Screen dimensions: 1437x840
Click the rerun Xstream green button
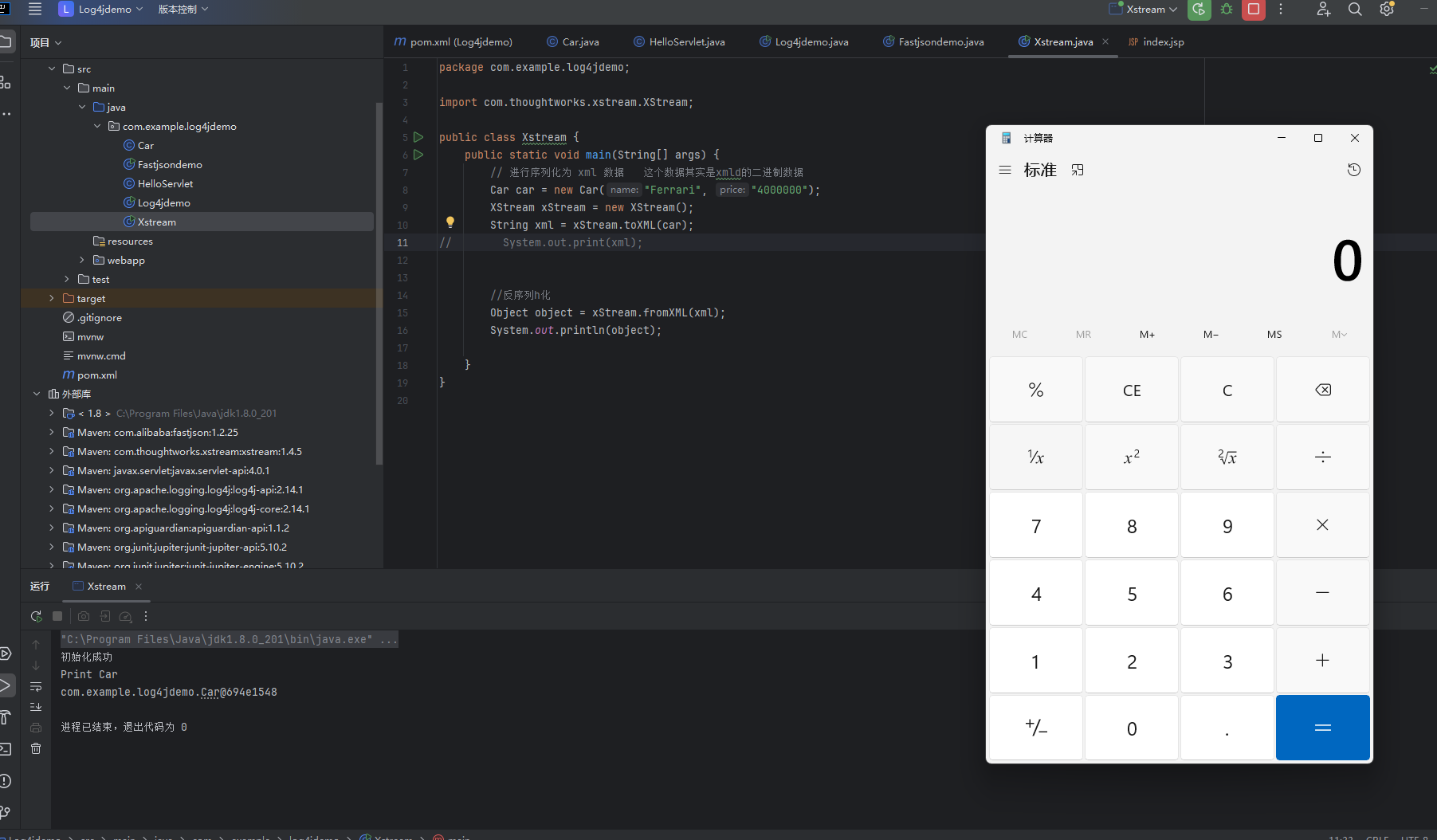pos(1199,10)
